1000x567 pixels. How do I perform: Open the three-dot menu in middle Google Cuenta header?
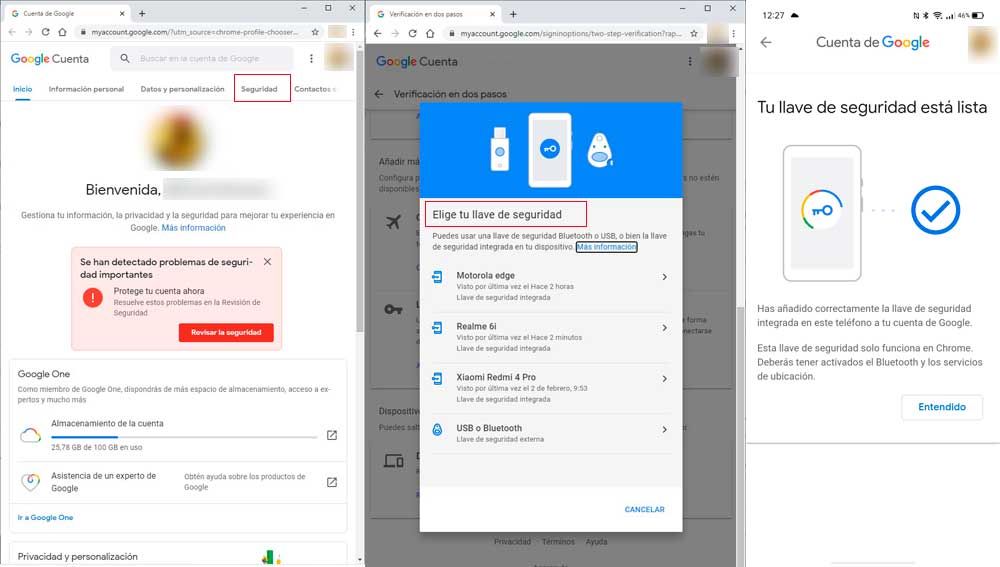tap(689, 61)
